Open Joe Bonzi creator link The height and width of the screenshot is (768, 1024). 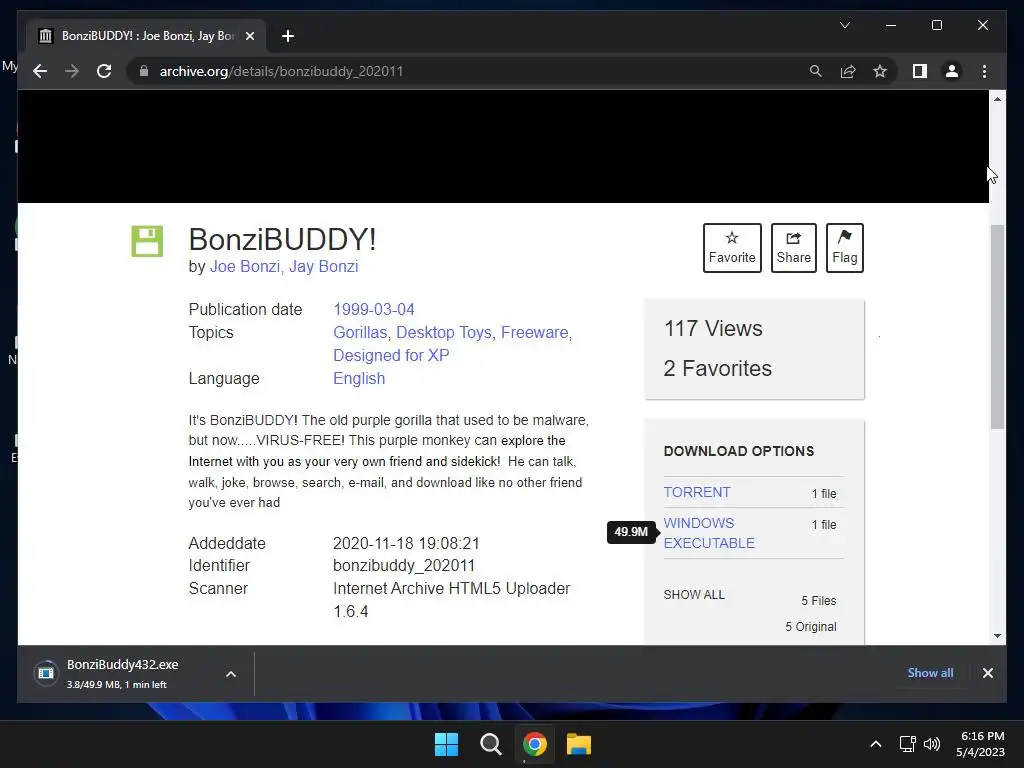[x=245, y=266]
